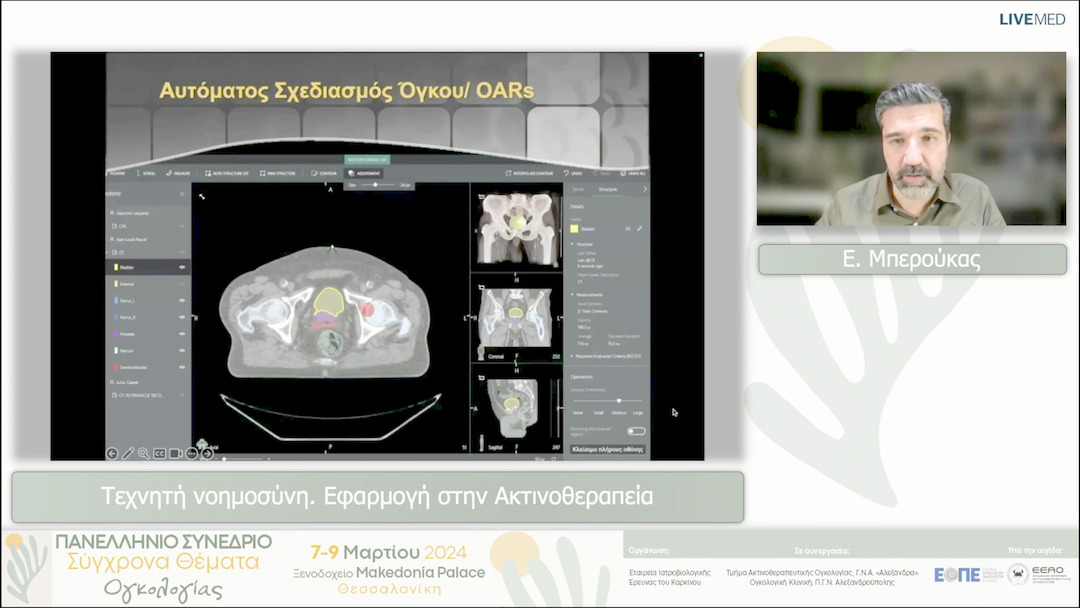This screenshot has width=1080, height=608.
Task: Enable the Removing disconnected regions toggle
Action: [x=634, y=429]
